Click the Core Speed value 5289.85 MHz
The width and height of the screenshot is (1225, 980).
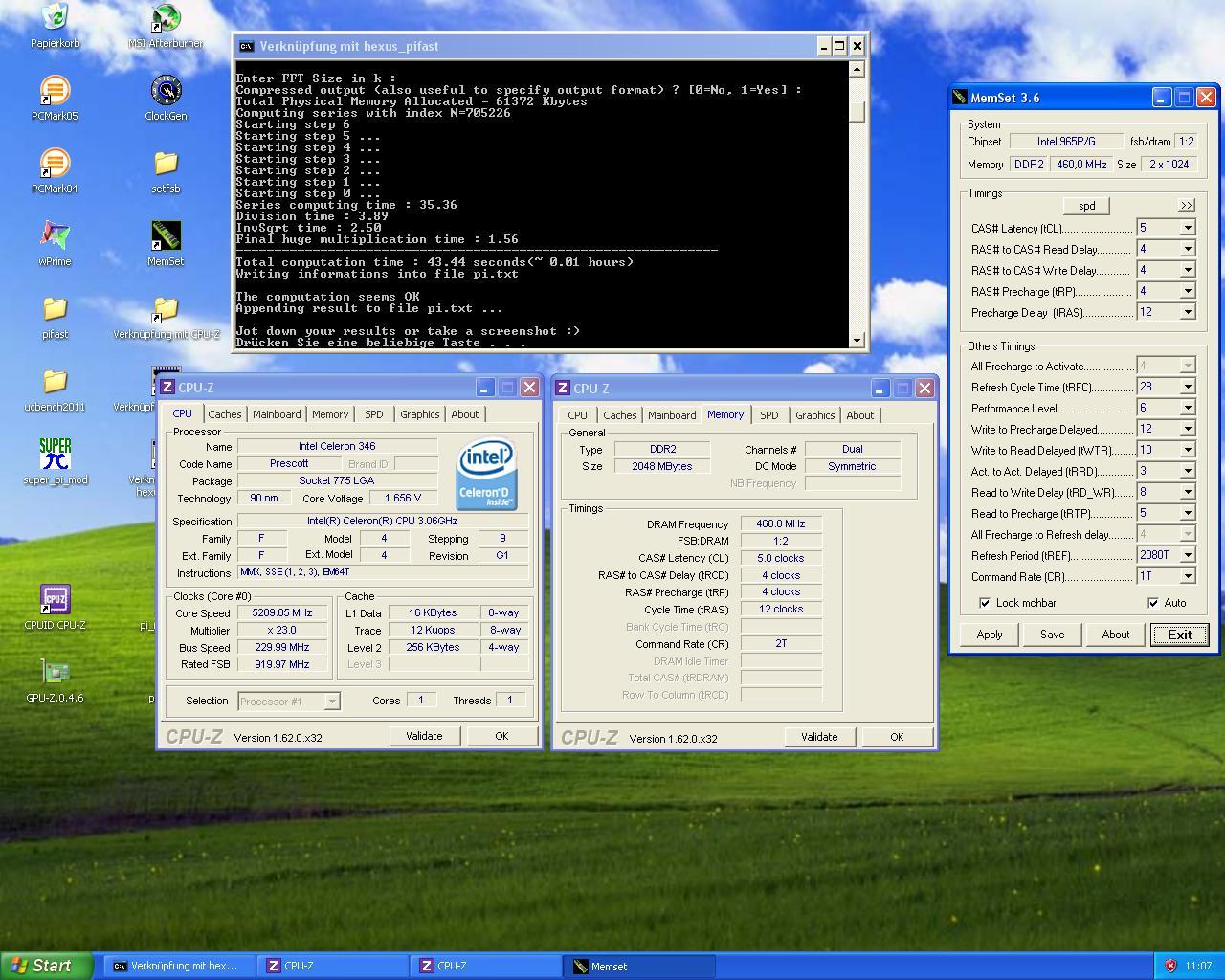coord(281,612)
